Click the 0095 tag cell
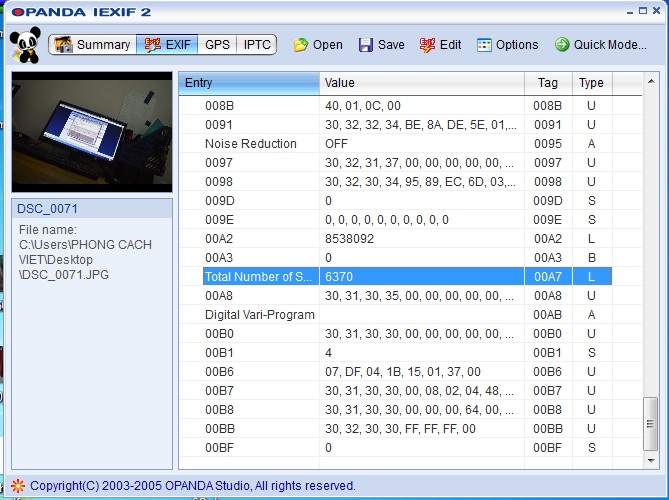Screen dimensions: 669x500 (548, 144)
